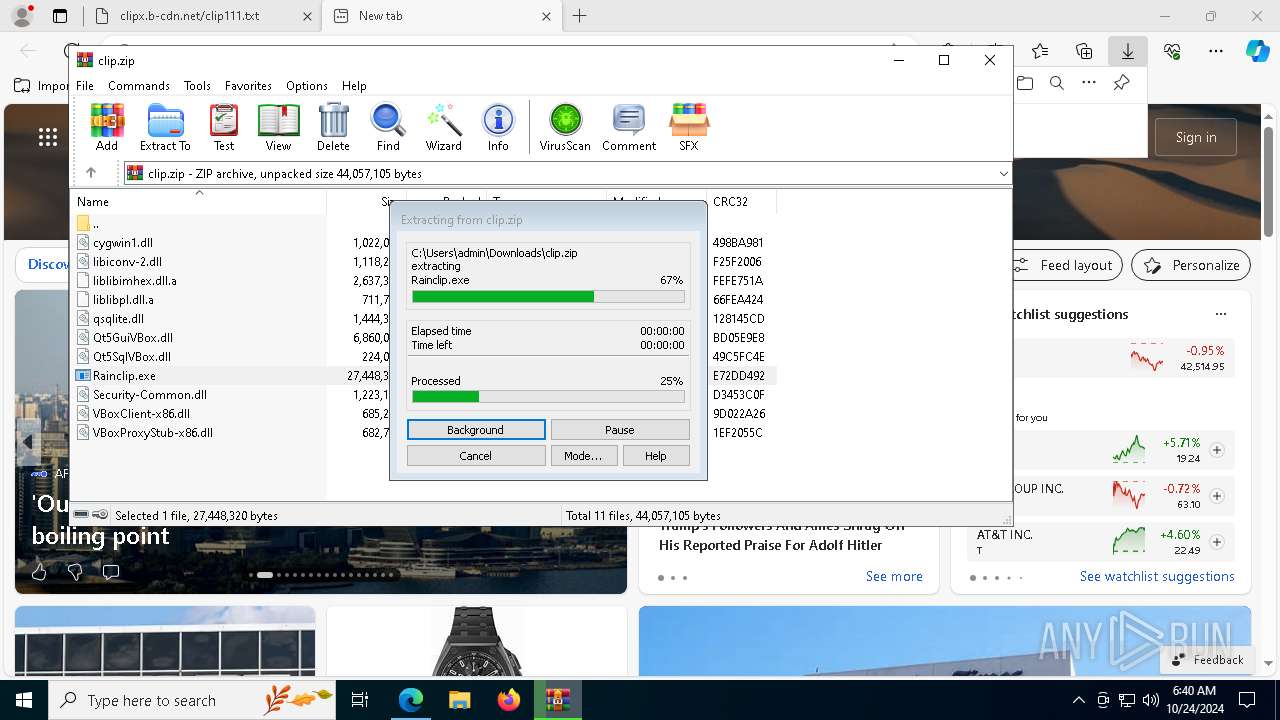The height and width of the screenshot is (720, 1280).
Task: Click the Background button in extraction dialog
Action: [476, 430]
